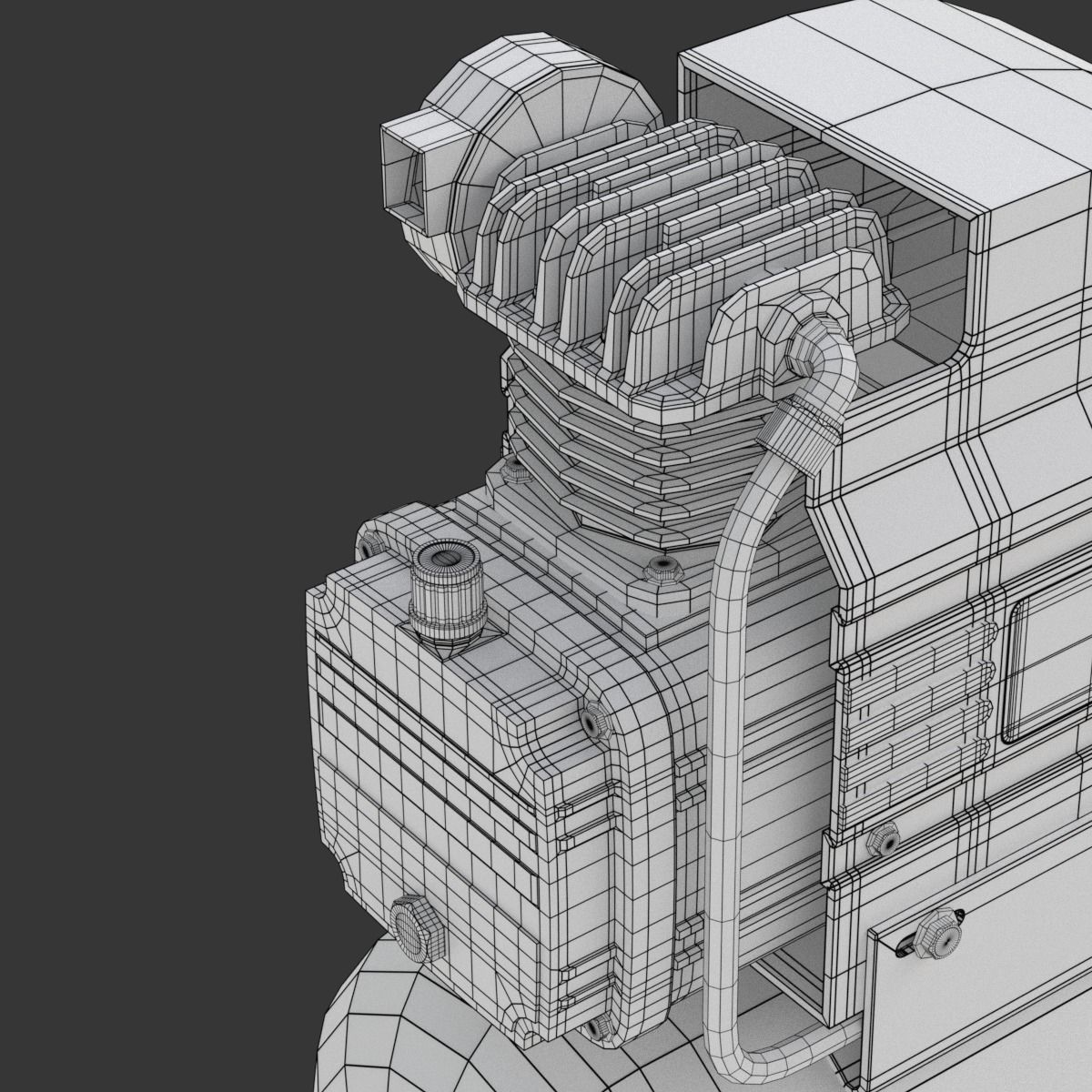
Task: Select the hex bolt on the shroud side
Action: pos(882,839)
